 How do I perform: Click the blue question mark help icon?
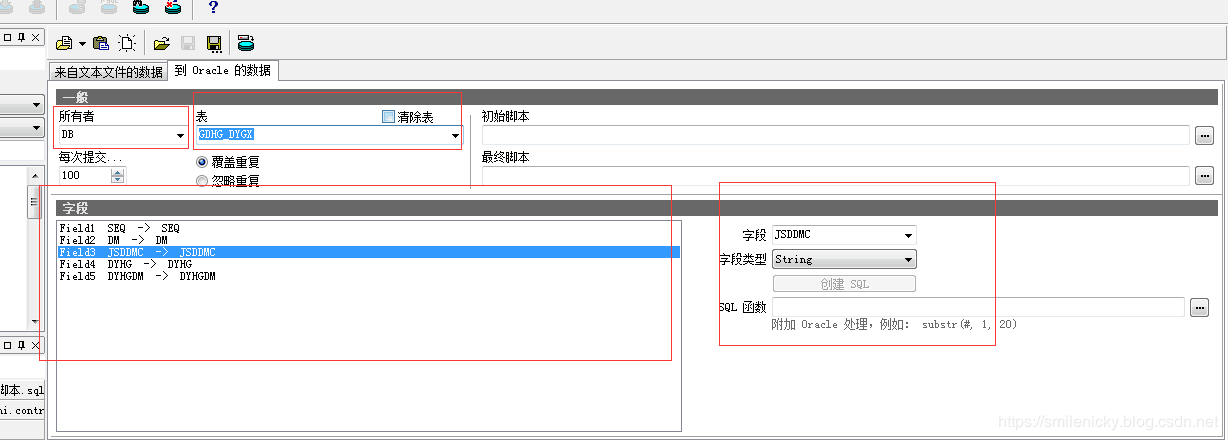pos(213,9)
